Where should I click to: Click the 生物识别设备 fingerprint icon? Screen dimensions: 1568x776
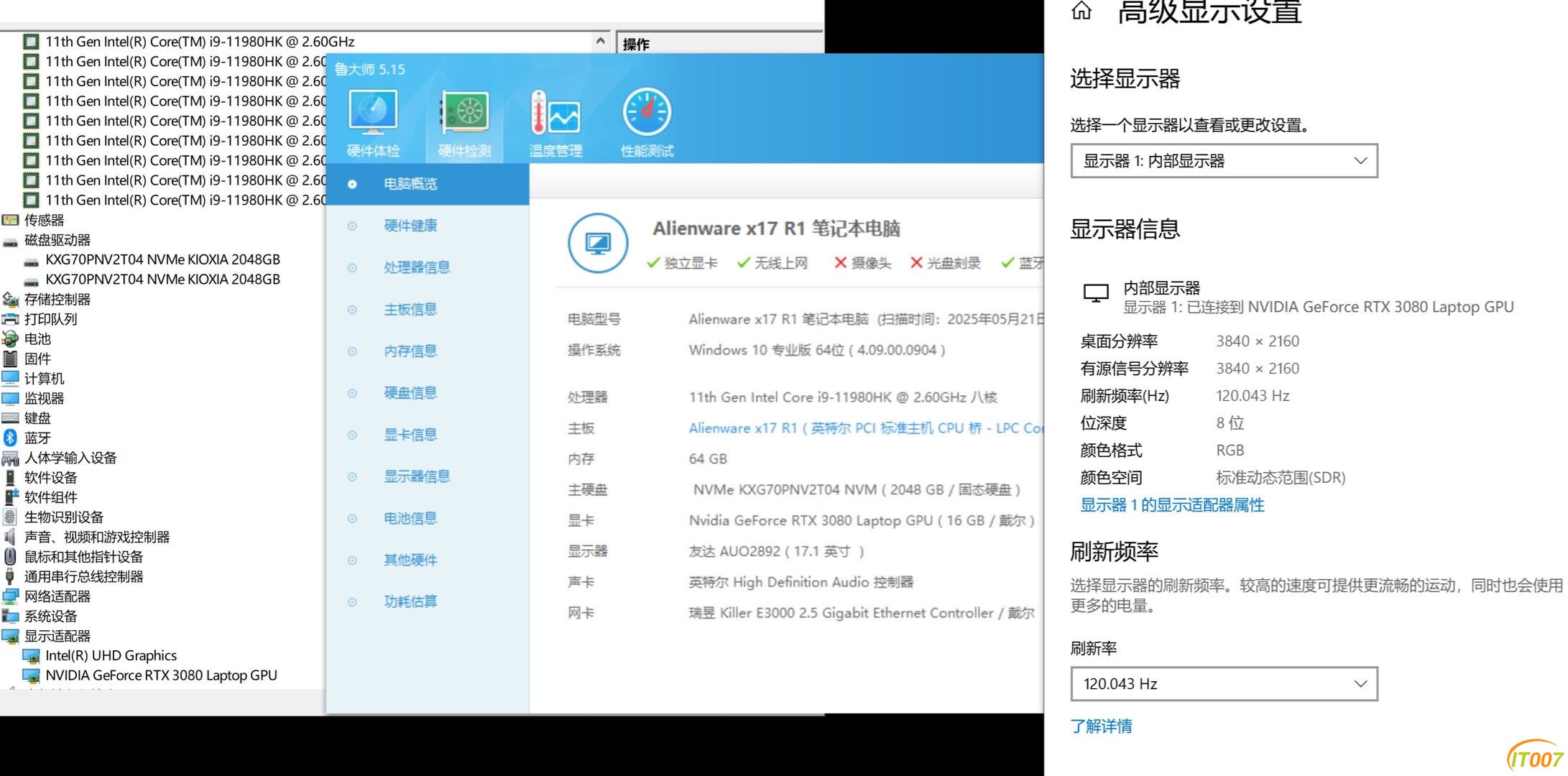(10, 517)
